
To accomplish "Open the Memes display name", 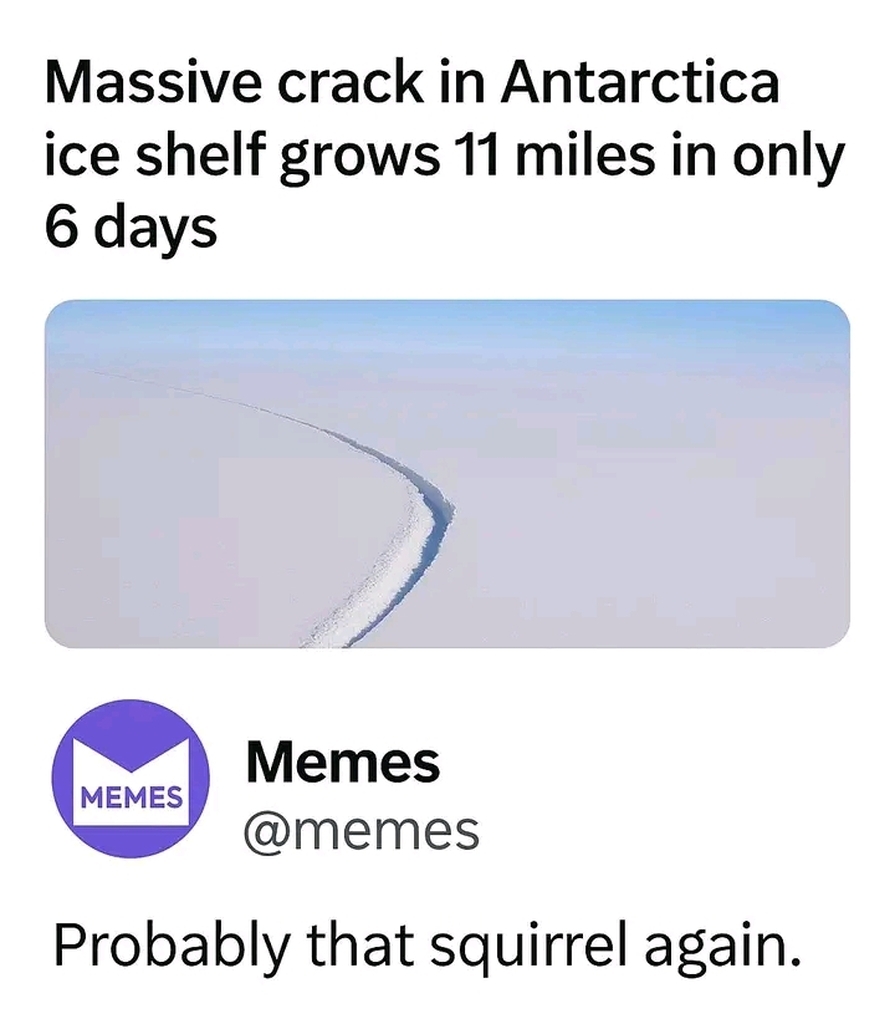I will tap(342, 764).
